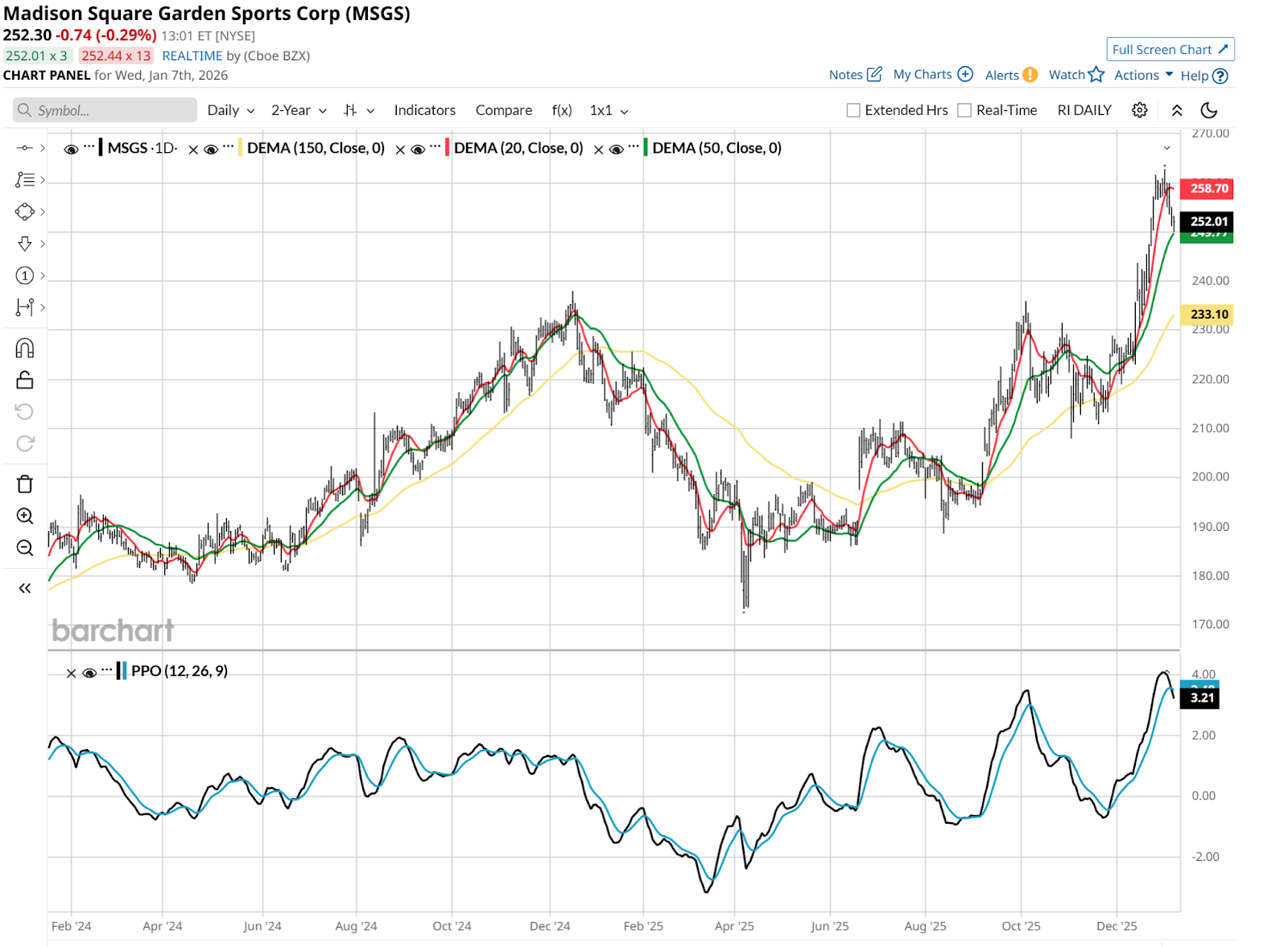Image resolution: width=1288 pixels, height=947 pixels.
Task: Open the Daily interval dropdown
Action: (x=230, y=110)
